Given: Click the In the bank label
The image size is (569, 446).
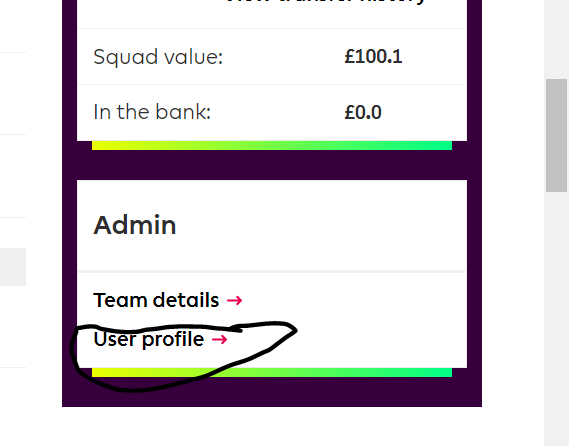Looking at the screenshot, I should (x=152, y=112).
